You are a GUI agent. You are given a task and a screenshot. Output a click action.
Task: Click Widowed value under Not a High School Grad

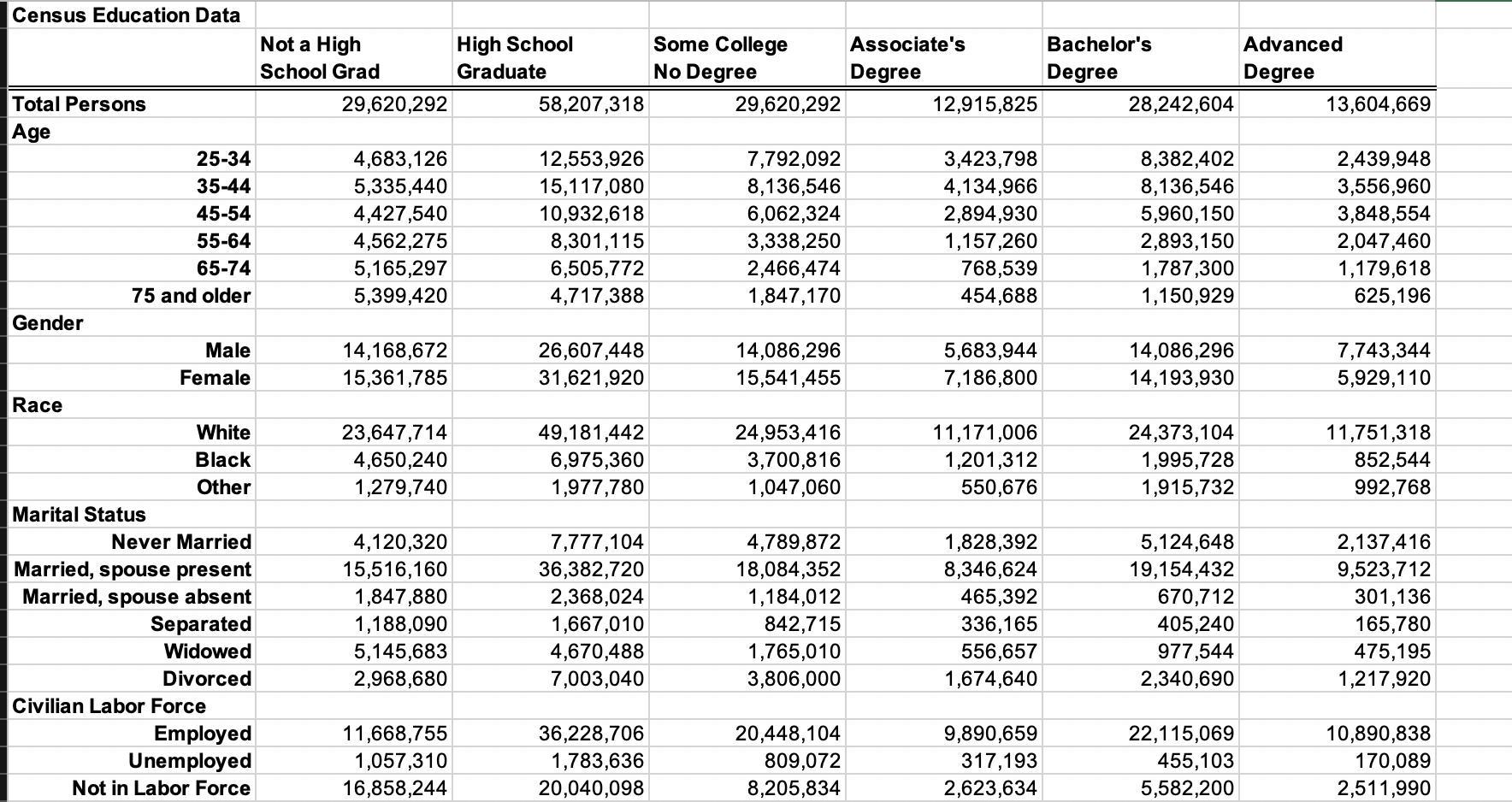click(x=400, y=652)
